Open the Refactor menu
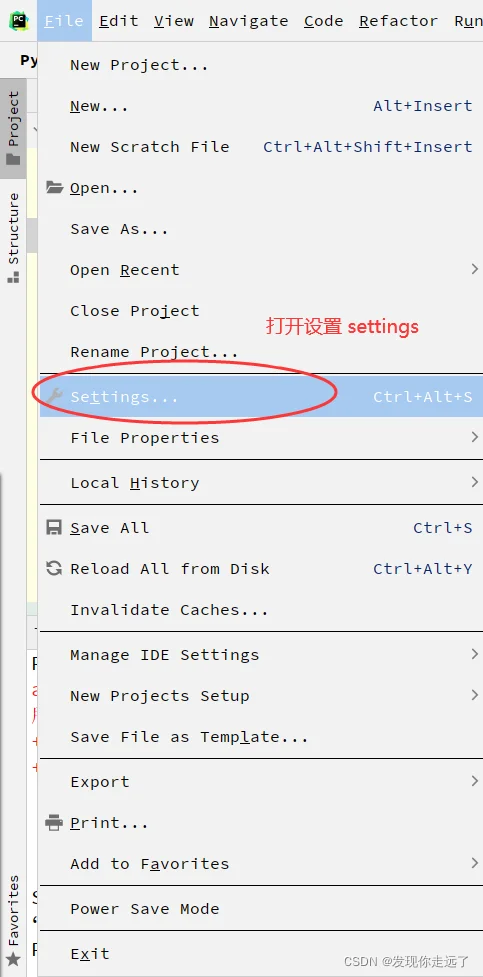This screenshot has width=483, height=977. (398, 21)
